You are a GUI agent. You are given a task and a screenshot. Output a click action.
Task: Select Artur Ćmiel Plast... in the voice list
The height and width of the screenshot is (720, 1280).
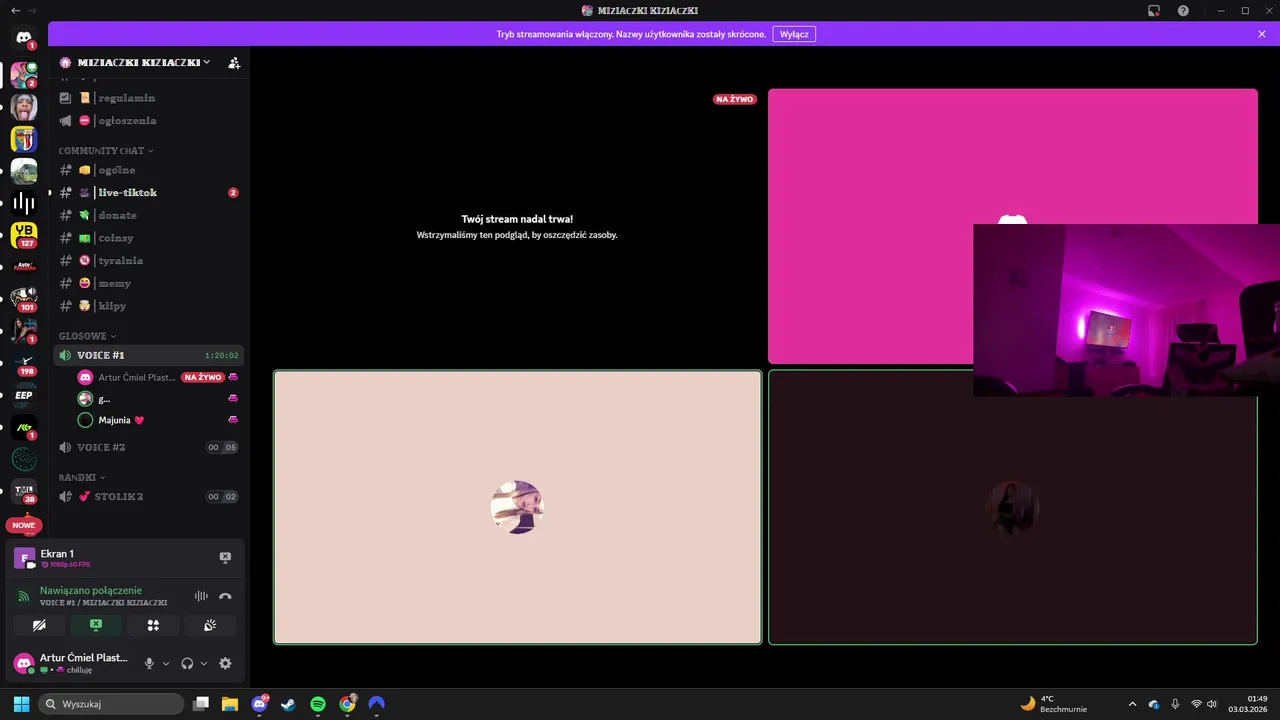[x=158, y=377]
